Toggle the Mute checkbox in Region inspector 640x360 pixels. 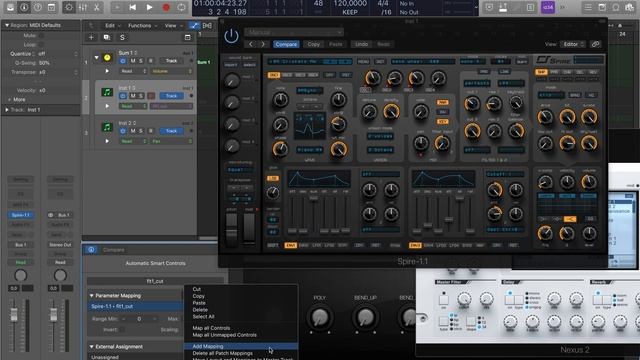point(41,36)
